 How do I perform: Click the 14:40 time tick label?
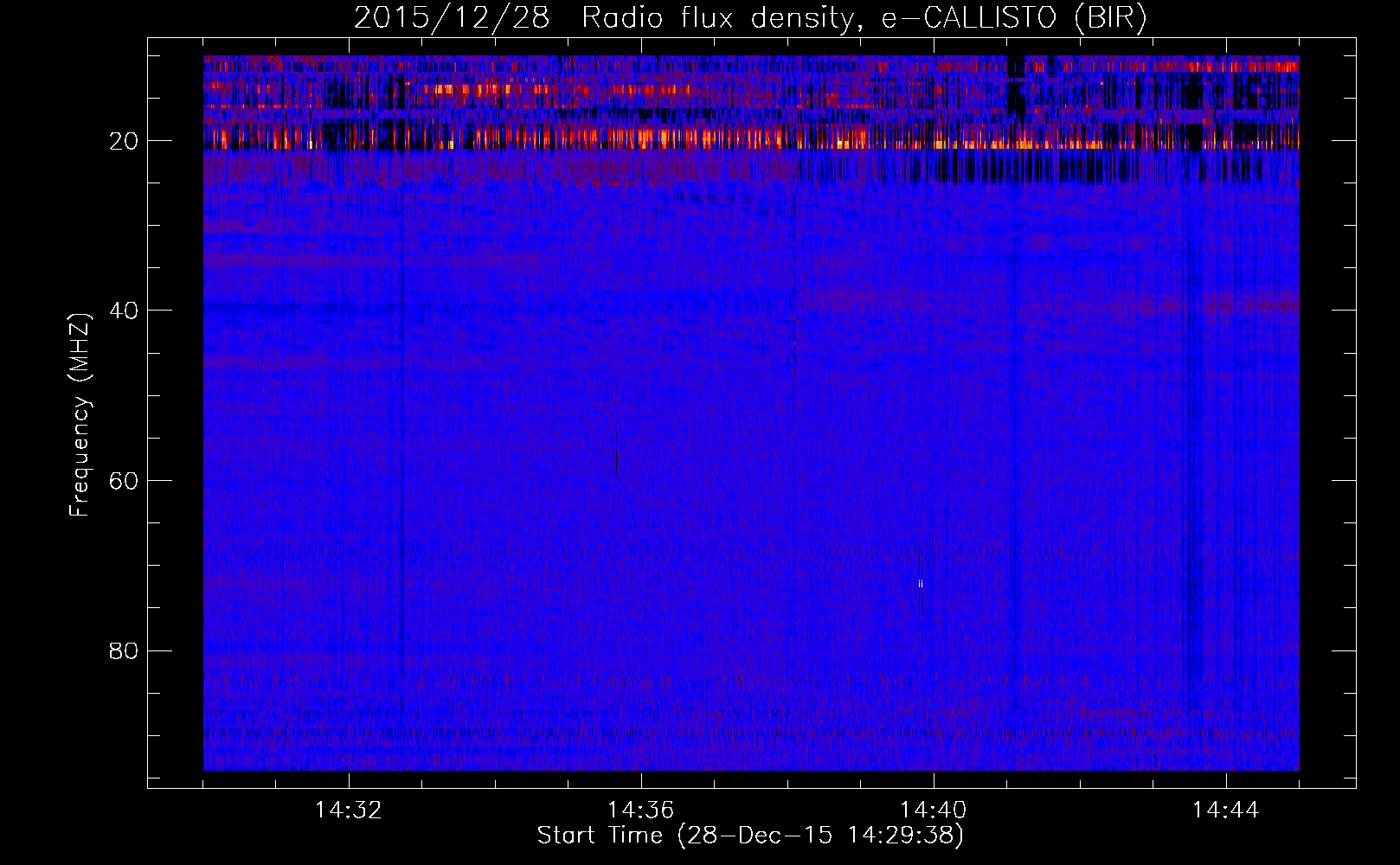(934, 811)
